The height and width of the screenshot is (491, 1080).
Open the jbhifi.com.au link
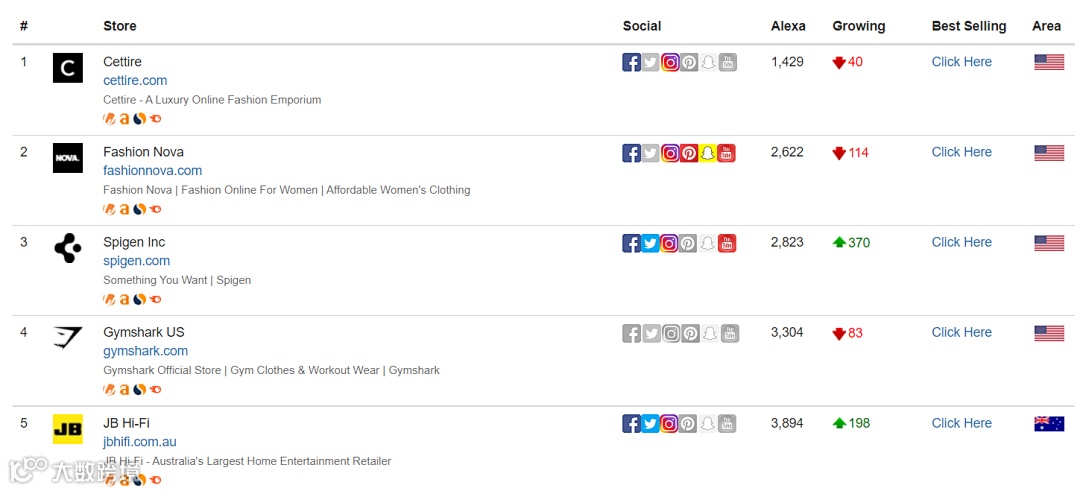pos(139,441)
